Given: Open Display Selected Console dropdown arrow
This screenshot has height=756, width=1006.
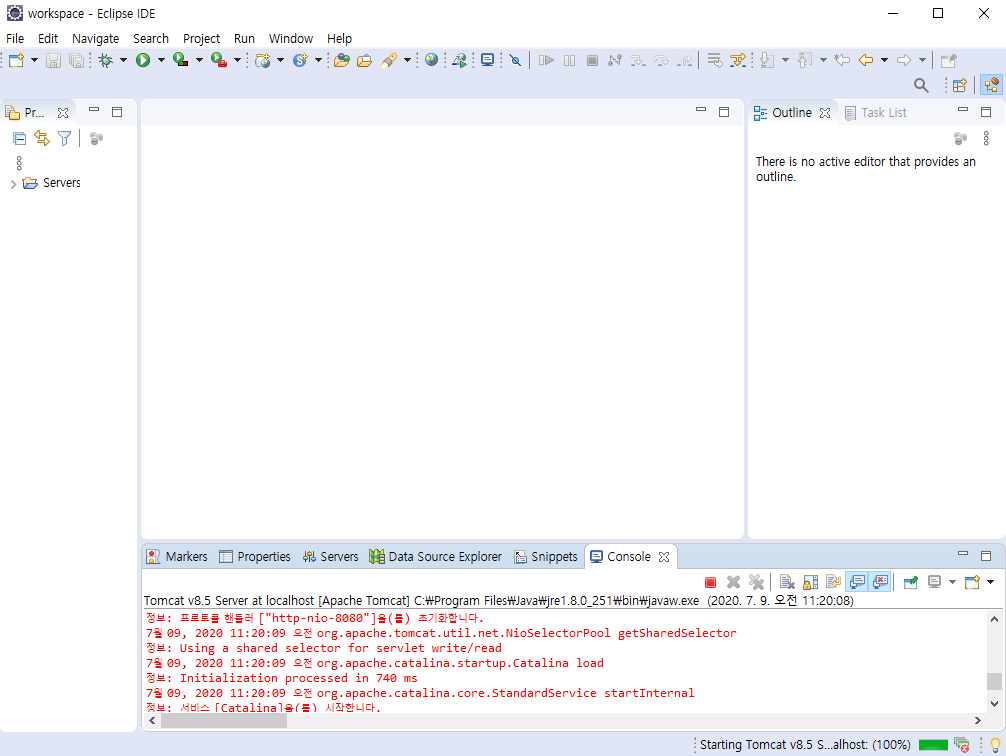Looking at the screenshot, I should (952, 582).
